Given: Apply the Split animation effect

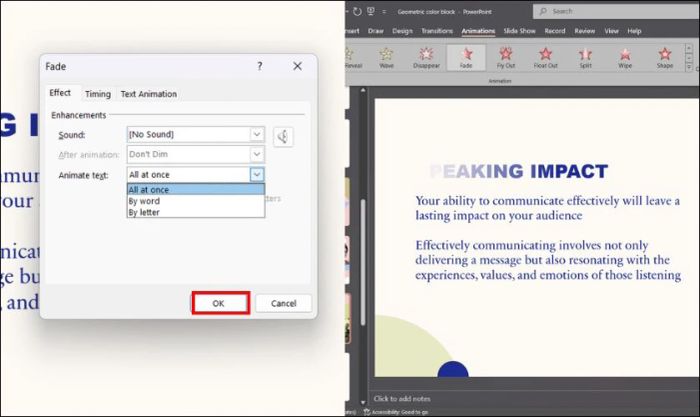Looking at the screenshot, I should (x=585, y=58).
